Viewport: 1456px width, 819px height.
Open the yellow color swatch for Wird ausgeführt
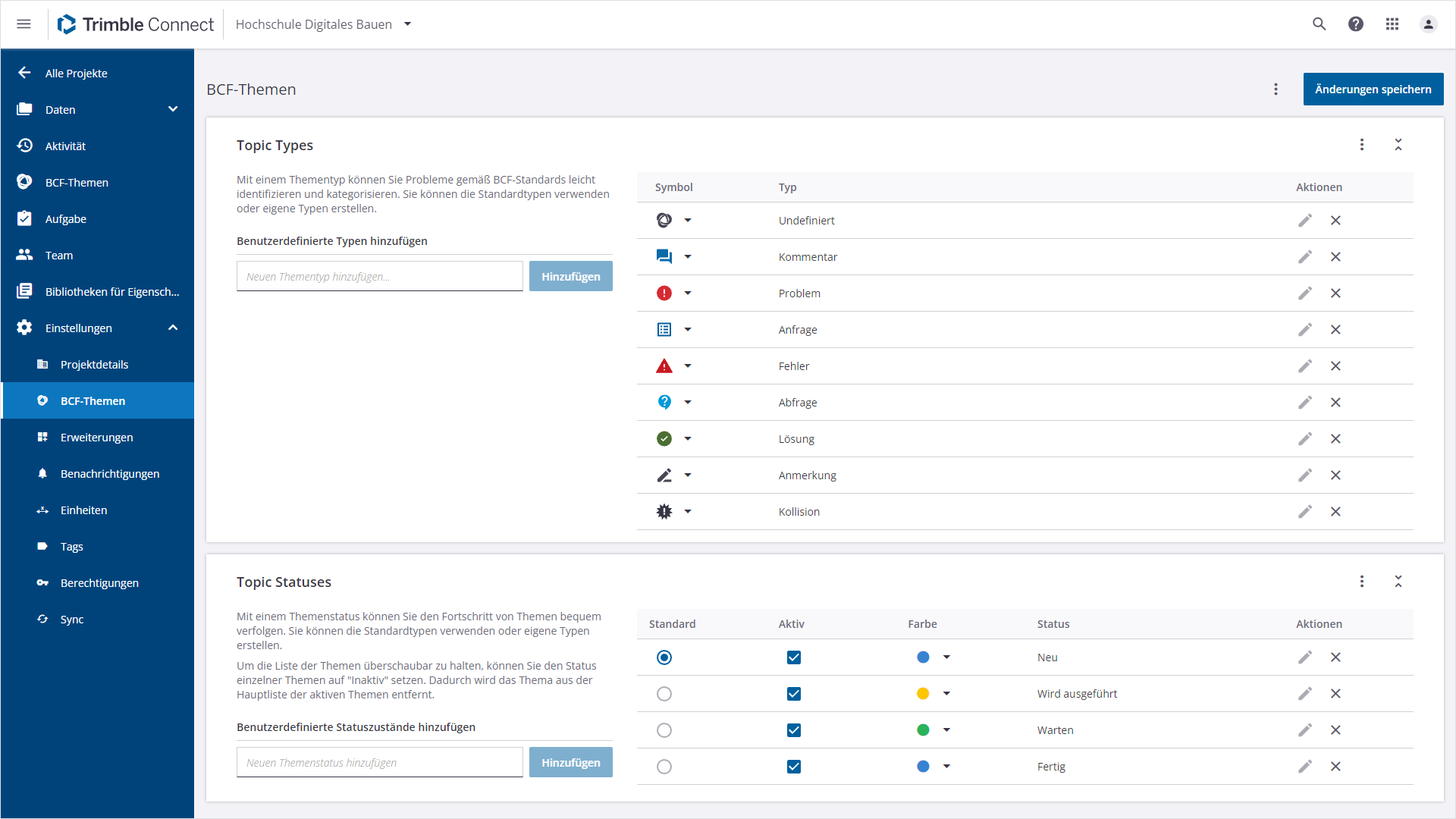coord(923,694)
